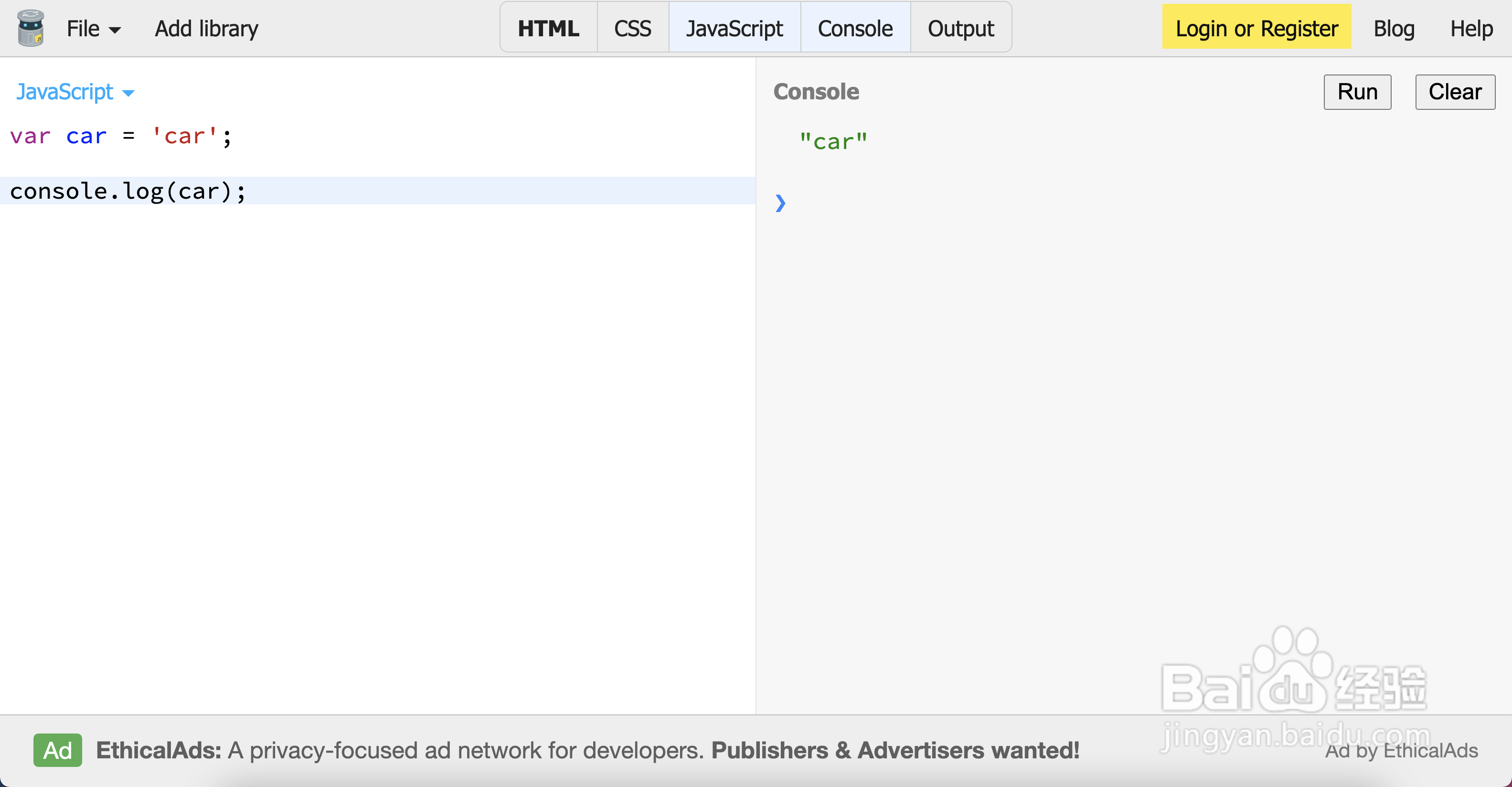Click the Add library menu item

[206, 28]
